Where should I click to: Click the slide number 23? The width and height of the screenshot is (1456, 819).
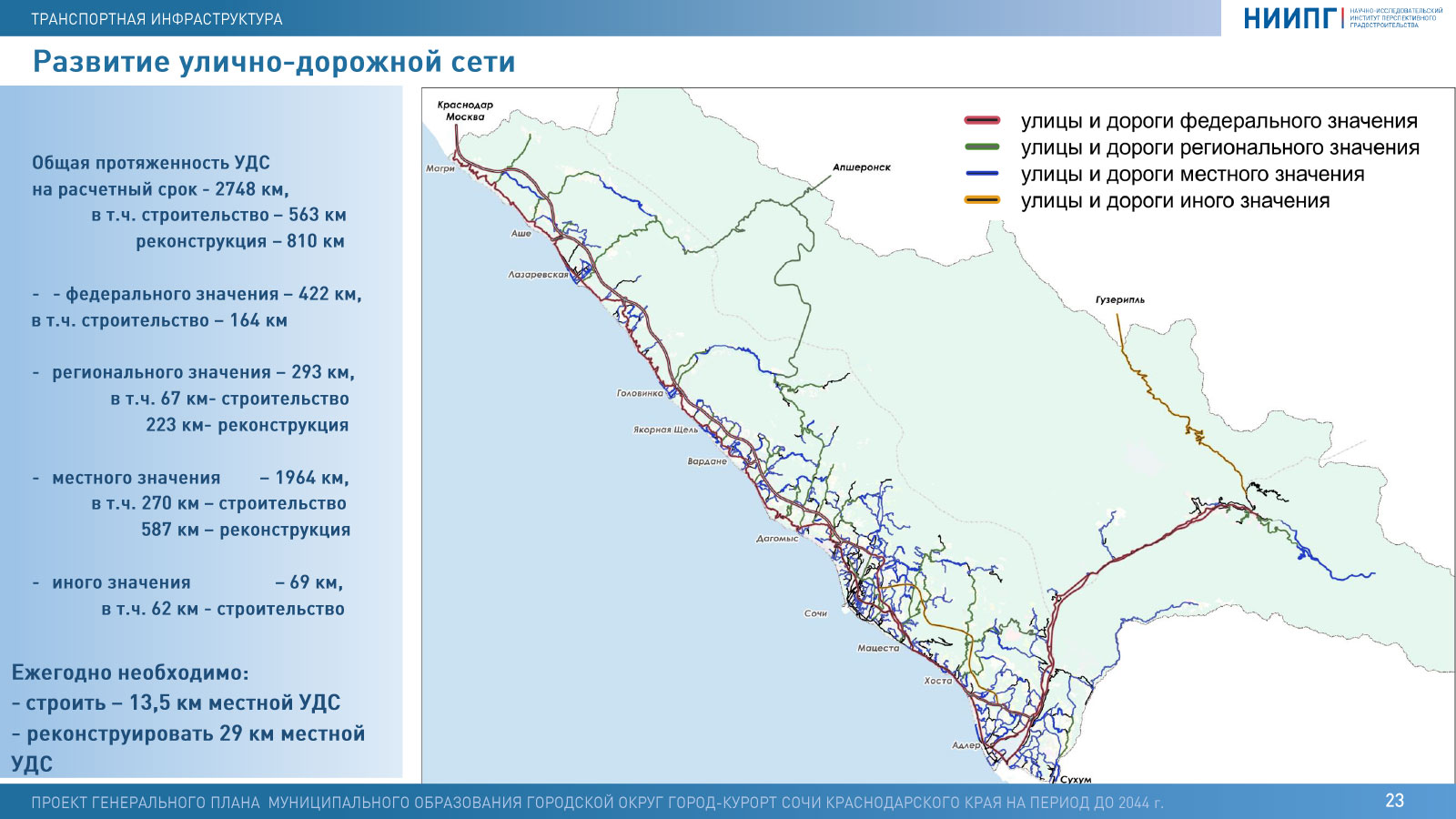[1394, 801]
